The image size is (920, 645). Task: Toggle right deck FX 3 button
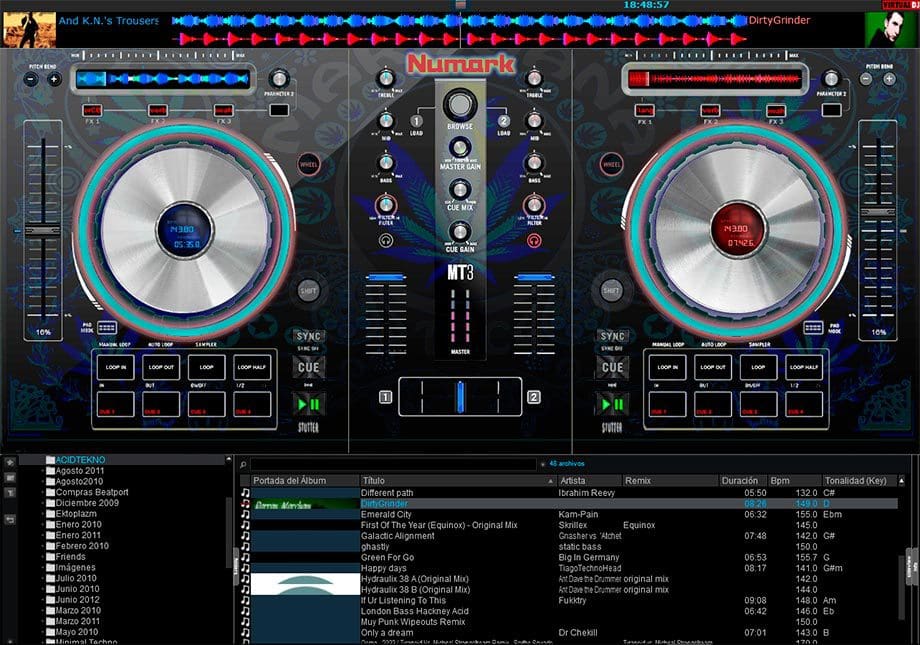tap(776, 110)
